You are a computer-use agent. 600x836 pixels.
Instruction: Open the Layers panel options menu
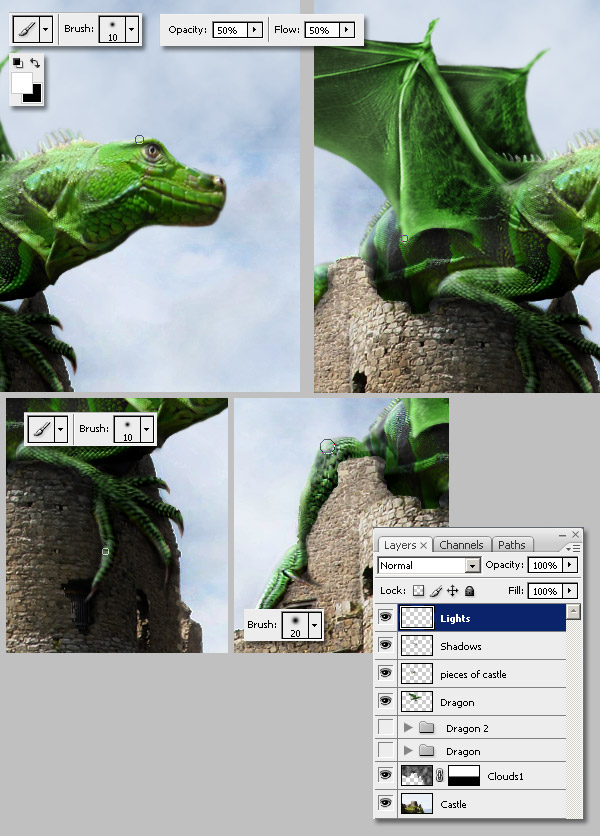coord(573,548)
